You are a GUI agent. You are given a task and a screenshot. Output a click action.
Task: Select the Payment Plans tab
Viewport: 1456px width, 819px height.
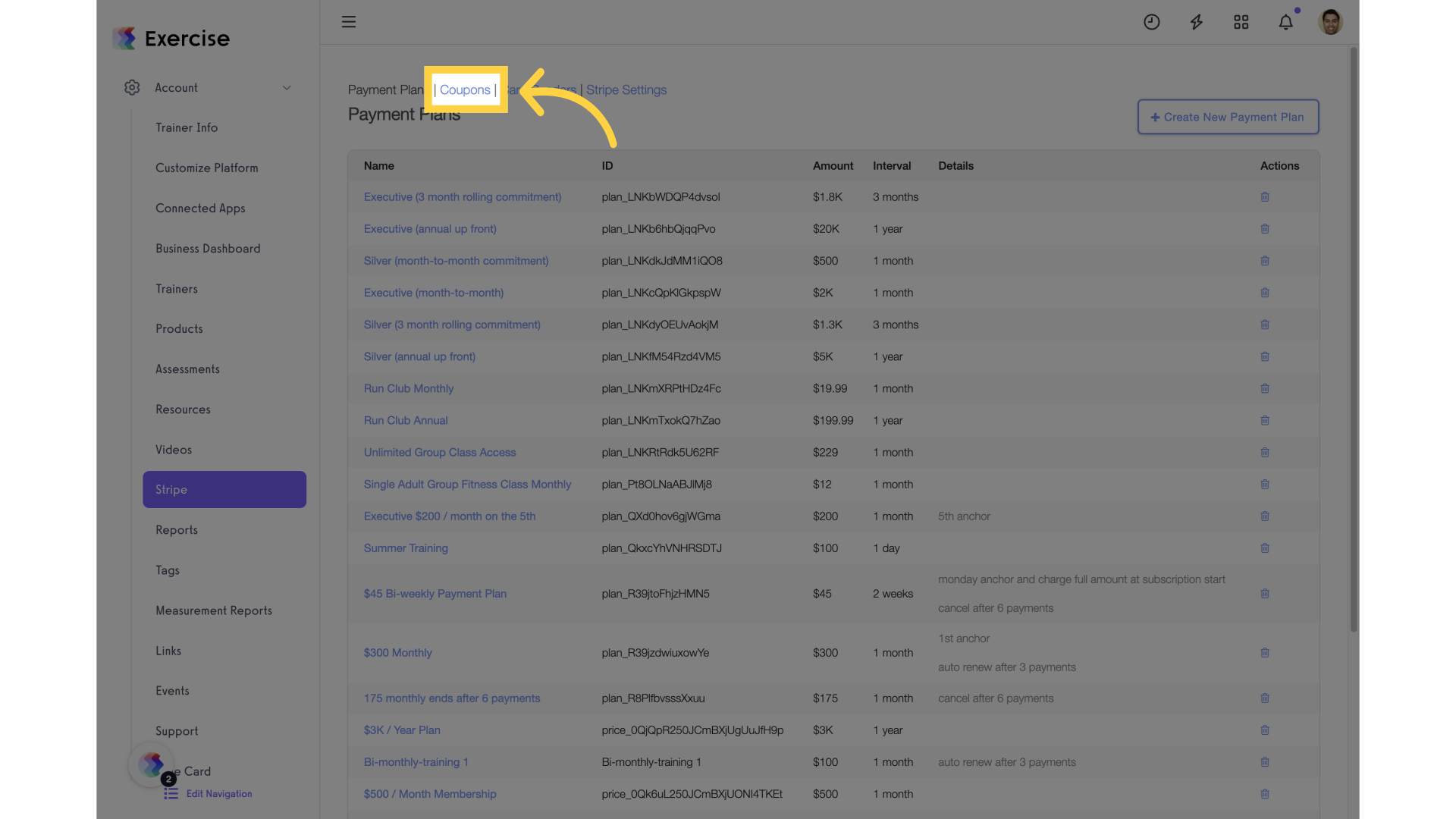pyautogui.click(x=385, y=89)
